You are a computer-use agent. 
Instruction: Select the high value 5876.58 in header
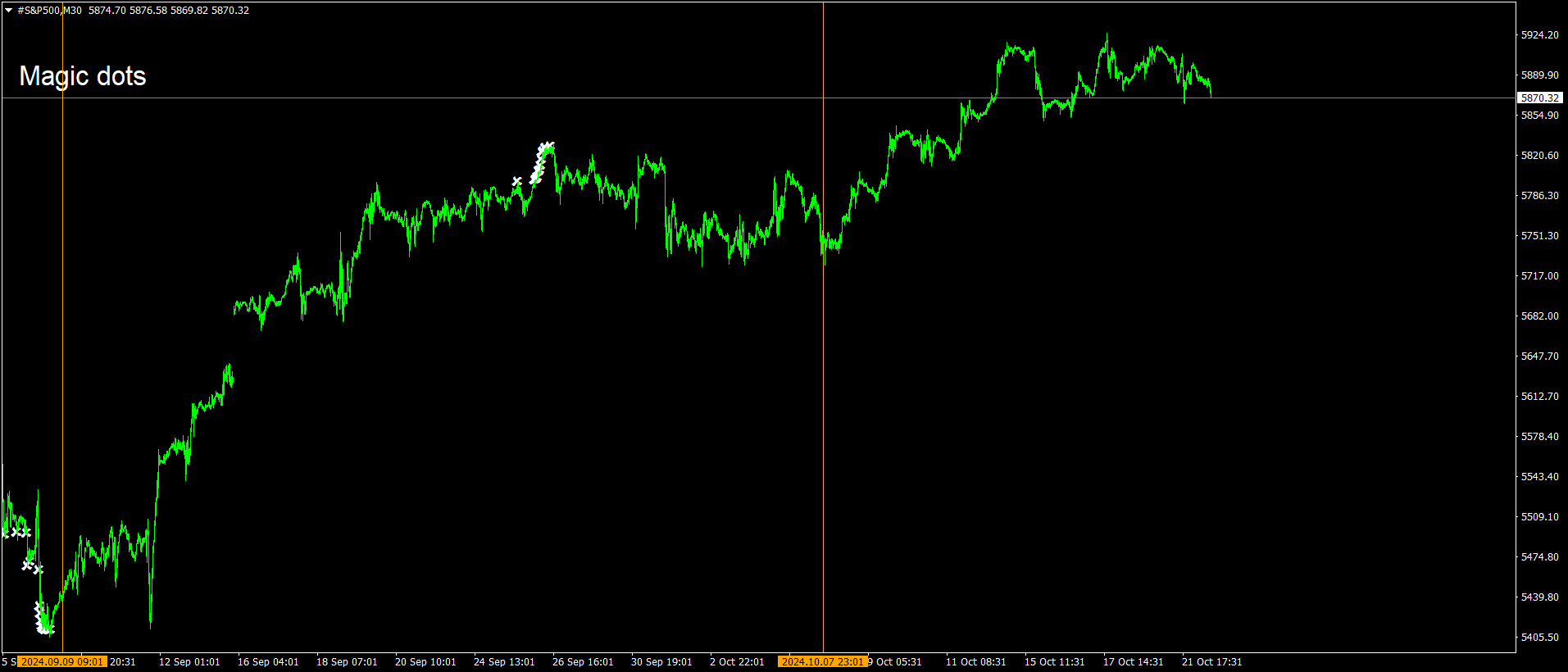click(x=148, y=11)
